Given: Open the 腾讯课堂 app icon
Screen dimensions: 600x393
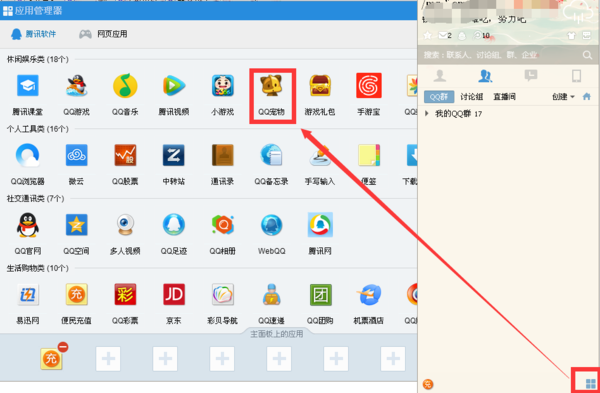Looking at the screenshot, I should (28, 85).
